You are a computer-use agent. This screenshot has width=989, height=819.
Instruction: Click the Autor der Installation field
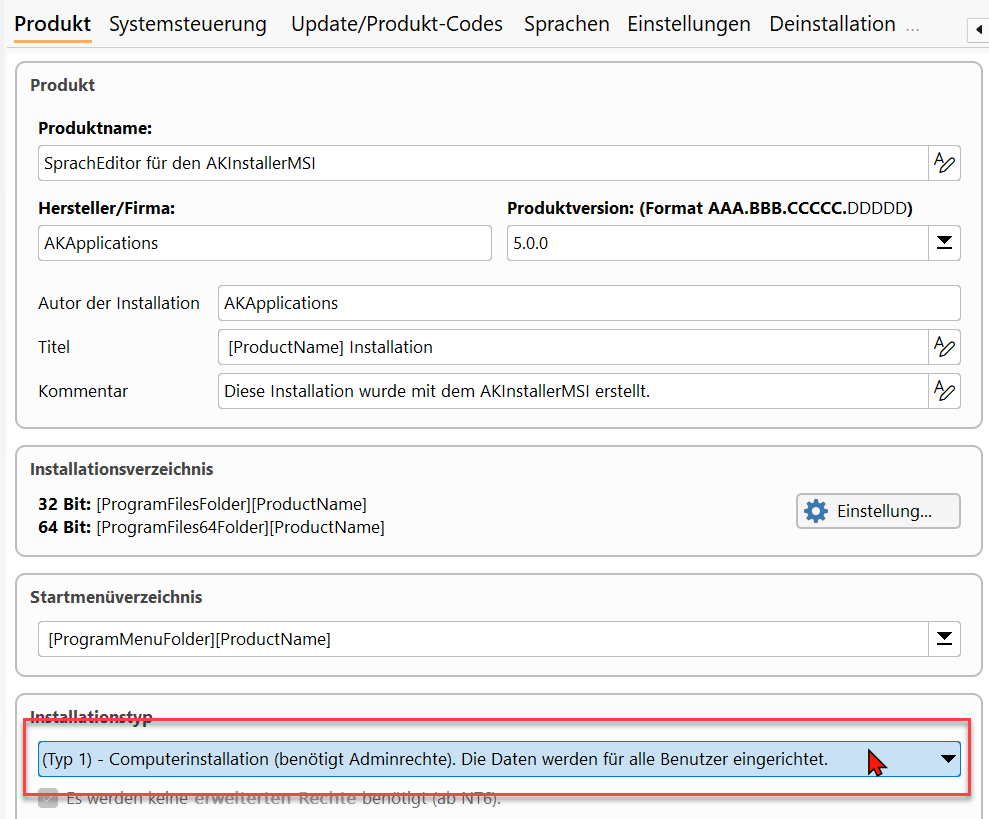(x=588, y=303)
